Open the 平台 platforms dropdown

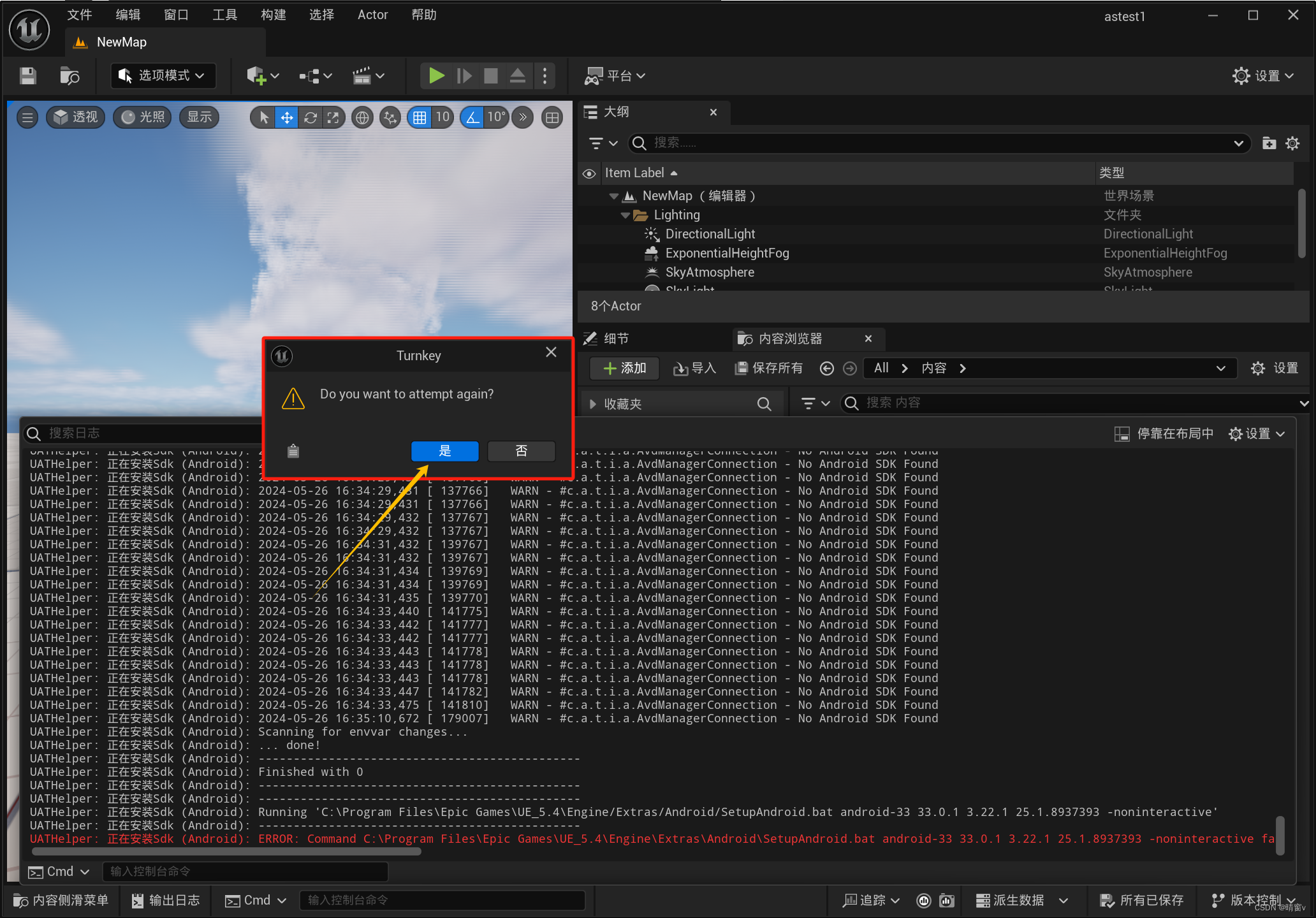coord(615,75)
